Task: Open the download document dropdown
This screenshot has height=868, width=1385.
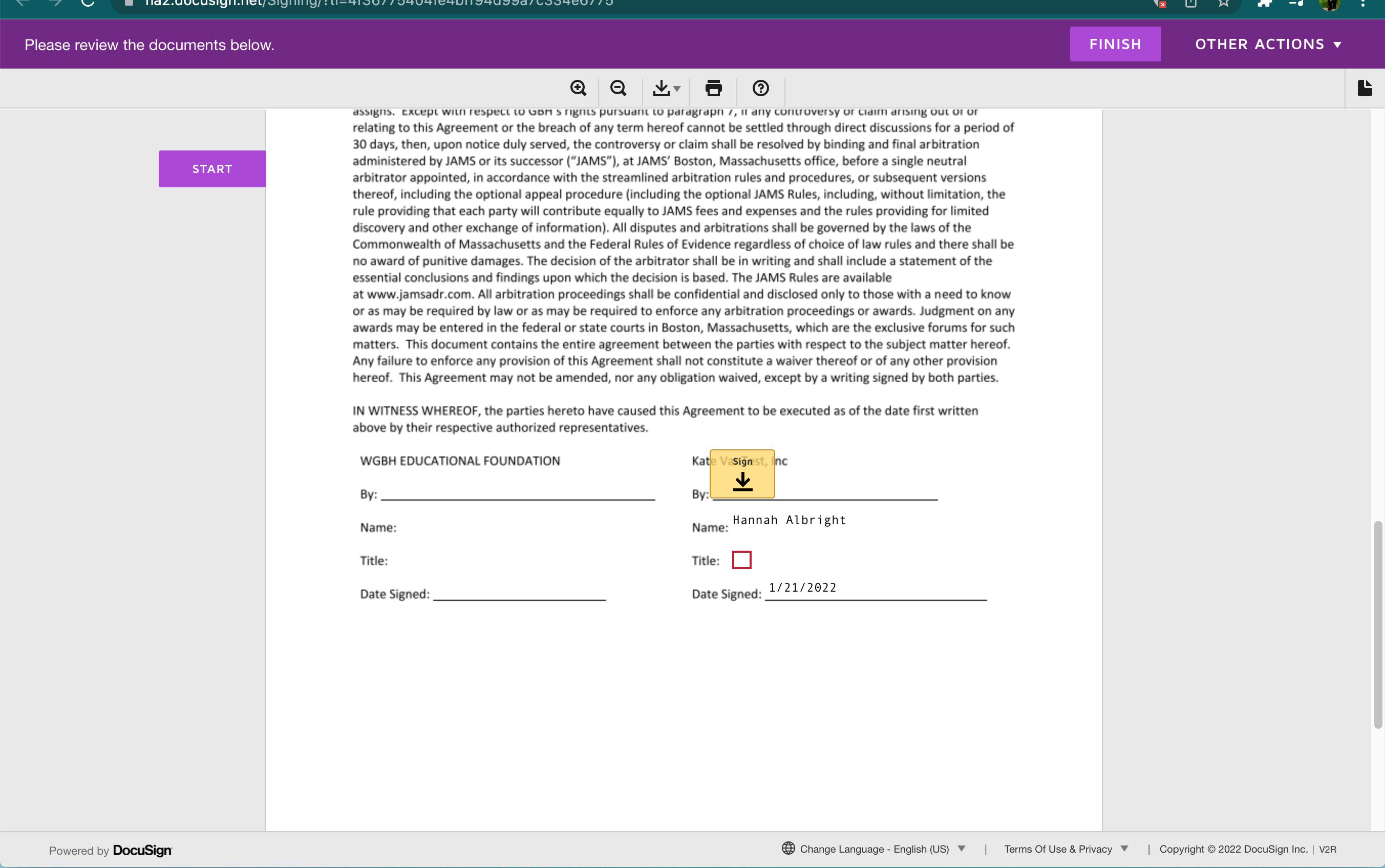Action: [x=666, y=89]
